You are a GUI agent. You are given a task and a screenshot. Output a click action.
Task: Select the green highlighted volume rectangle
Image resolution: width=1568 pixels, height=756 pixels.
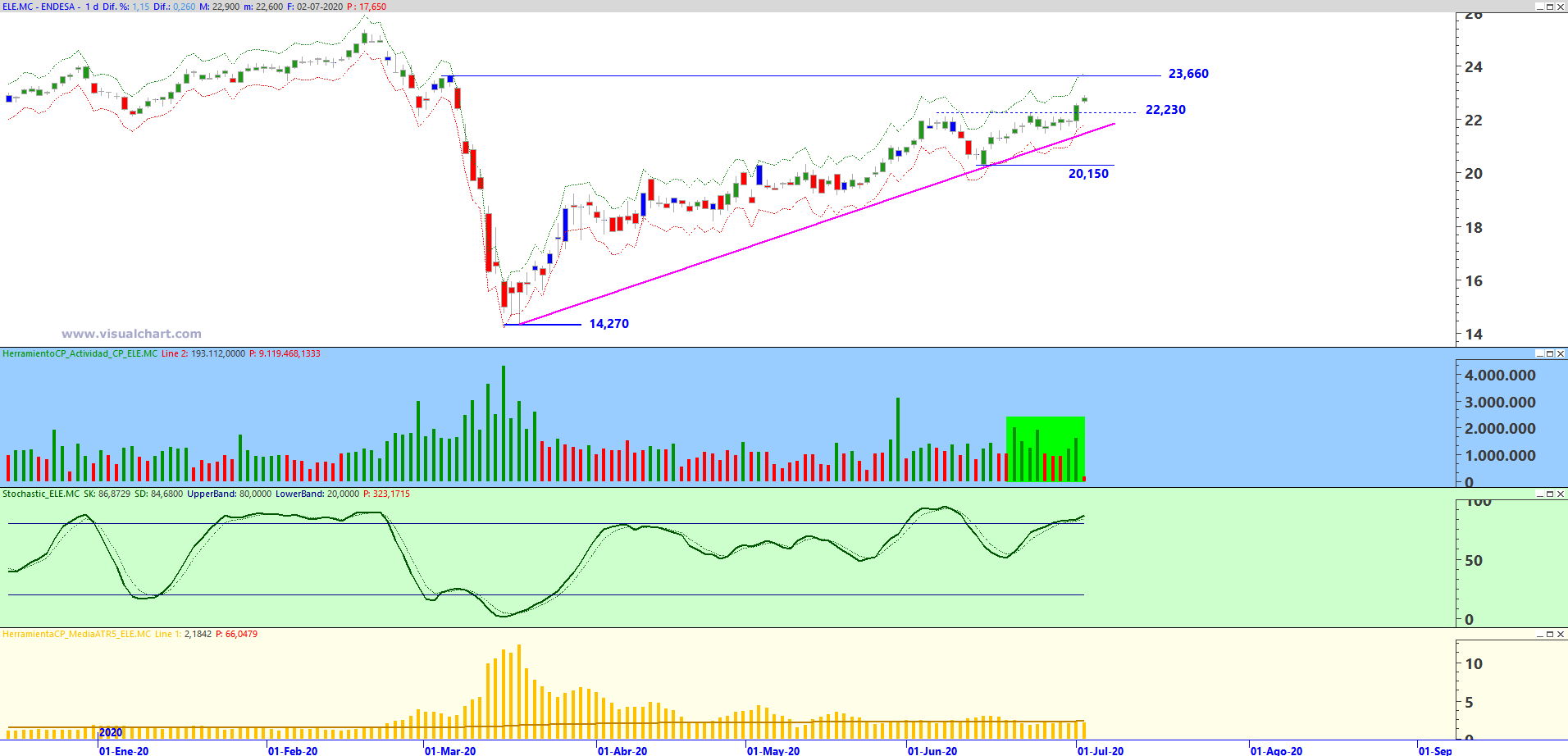[1046, 449]
